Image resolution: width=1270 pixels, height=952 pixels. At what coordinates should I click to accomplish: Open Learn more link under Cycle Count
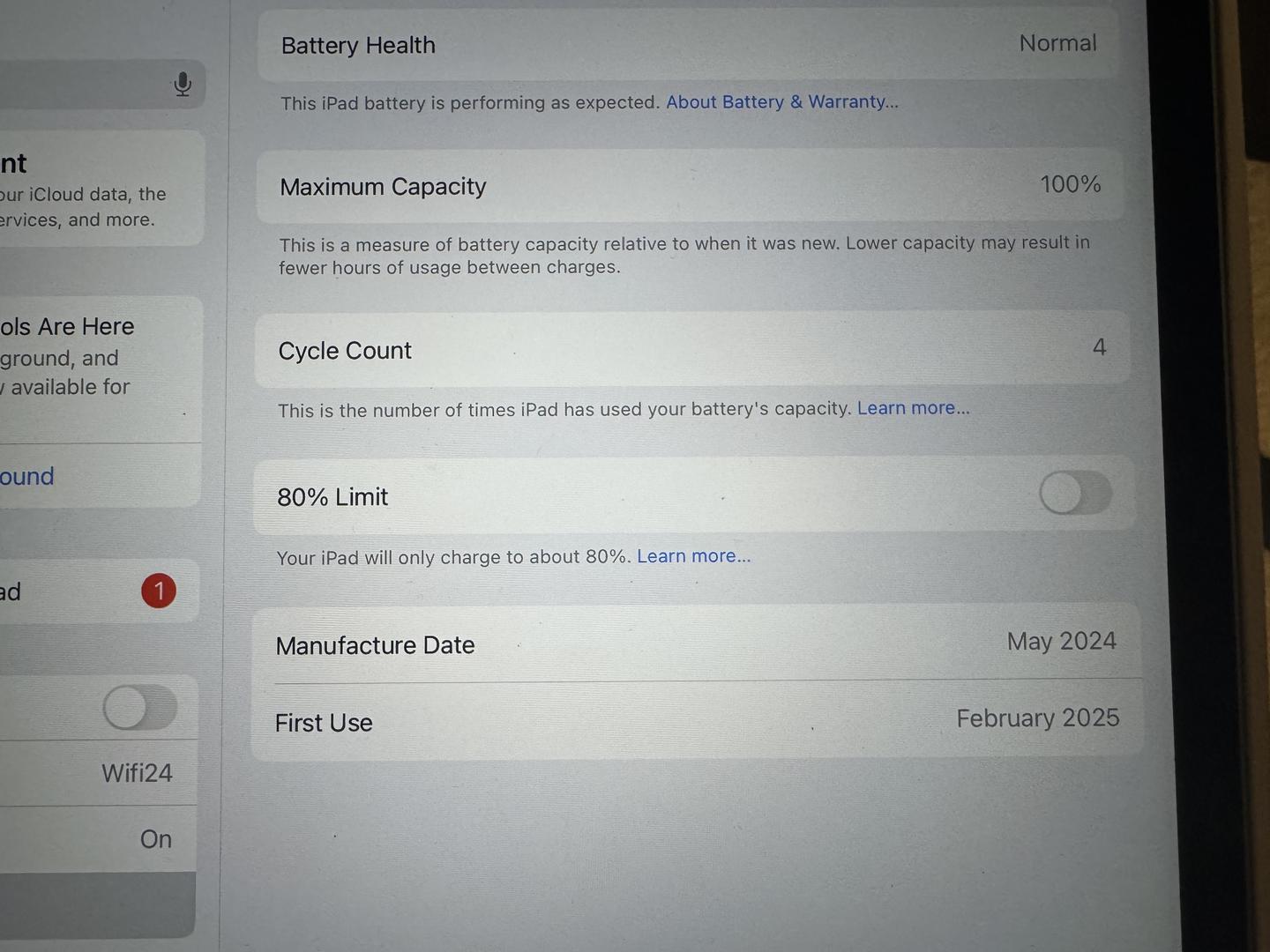coord(914,408)
